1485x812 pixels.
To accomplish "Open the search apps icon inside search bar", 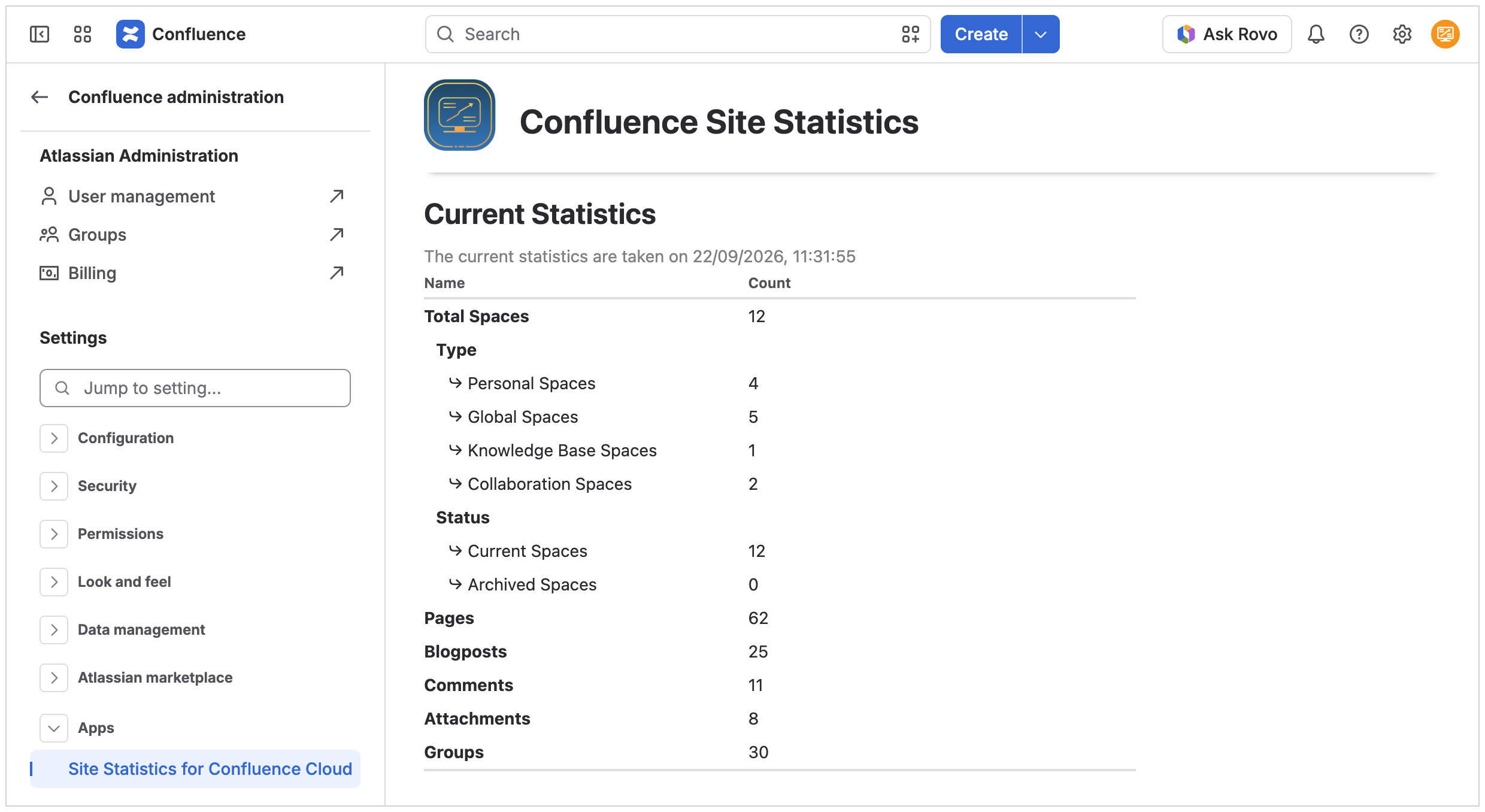I will [910, 34].
